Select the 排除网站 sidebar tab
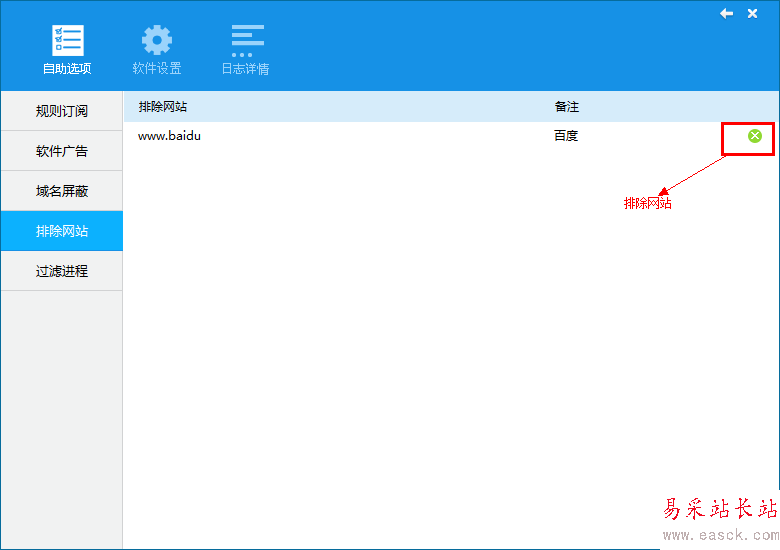 pos(62,231)
